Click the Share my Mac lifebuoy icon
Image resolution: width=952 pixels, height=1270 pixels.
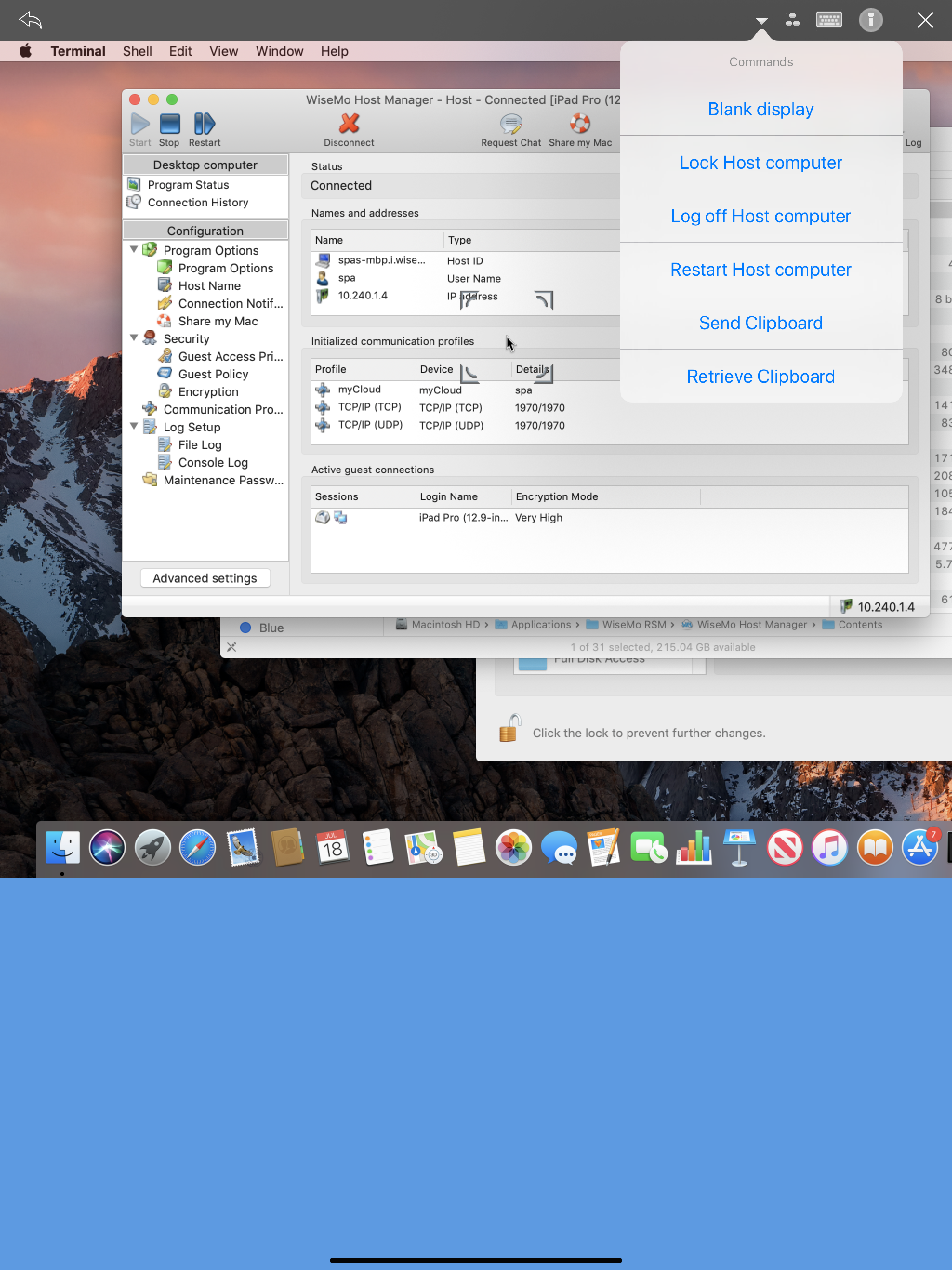tap(580, 124)
